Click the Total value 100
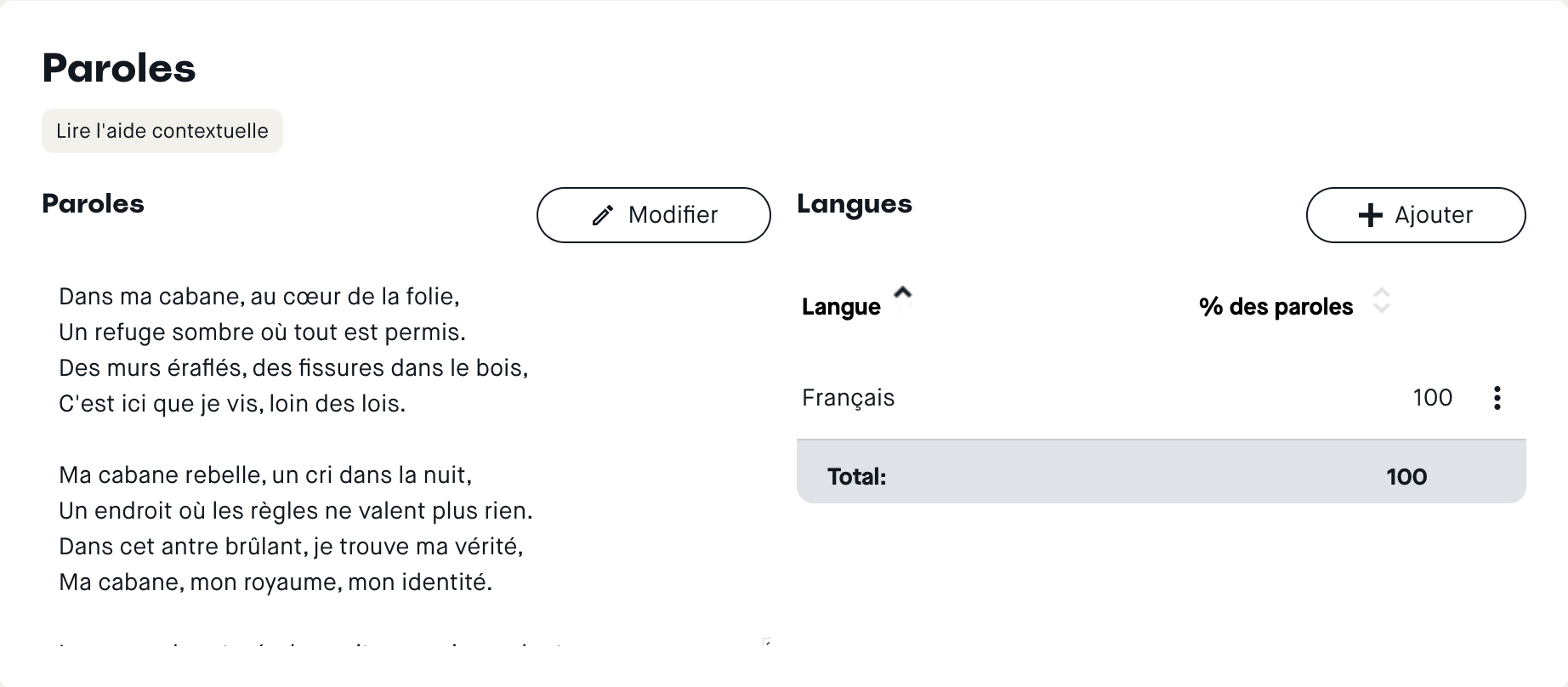 pyautogui.click(x=1406, y=477)
